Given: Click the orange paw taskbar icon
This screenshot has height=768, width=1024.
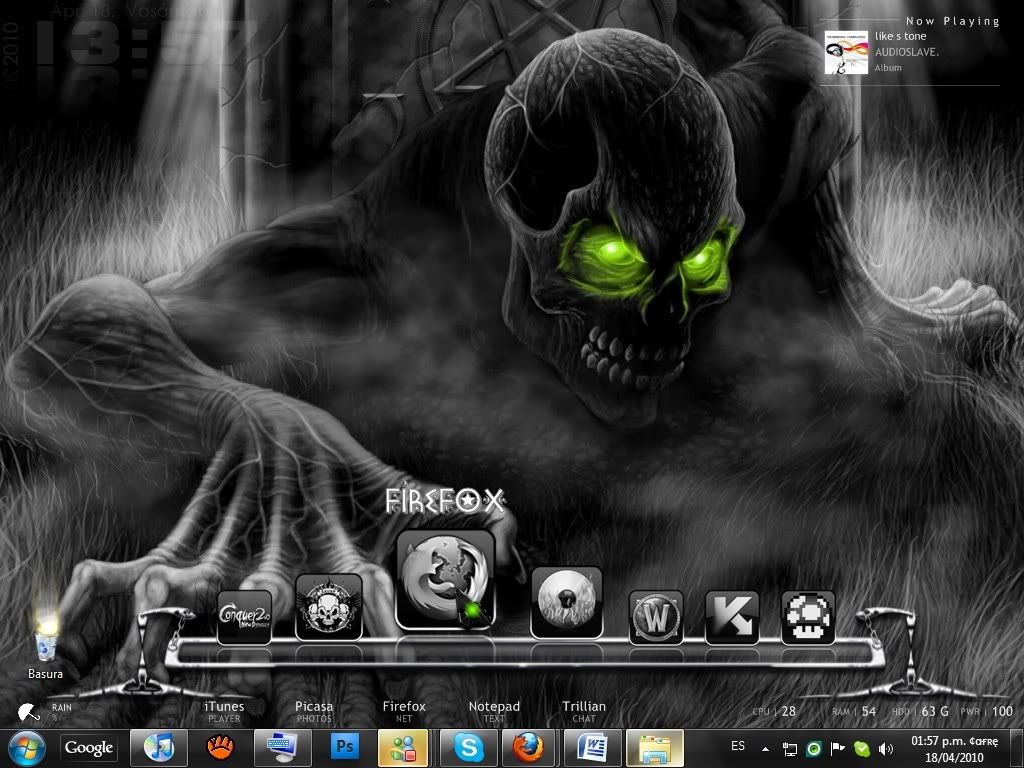Looking at the screenshot, I should pos(220,748).
